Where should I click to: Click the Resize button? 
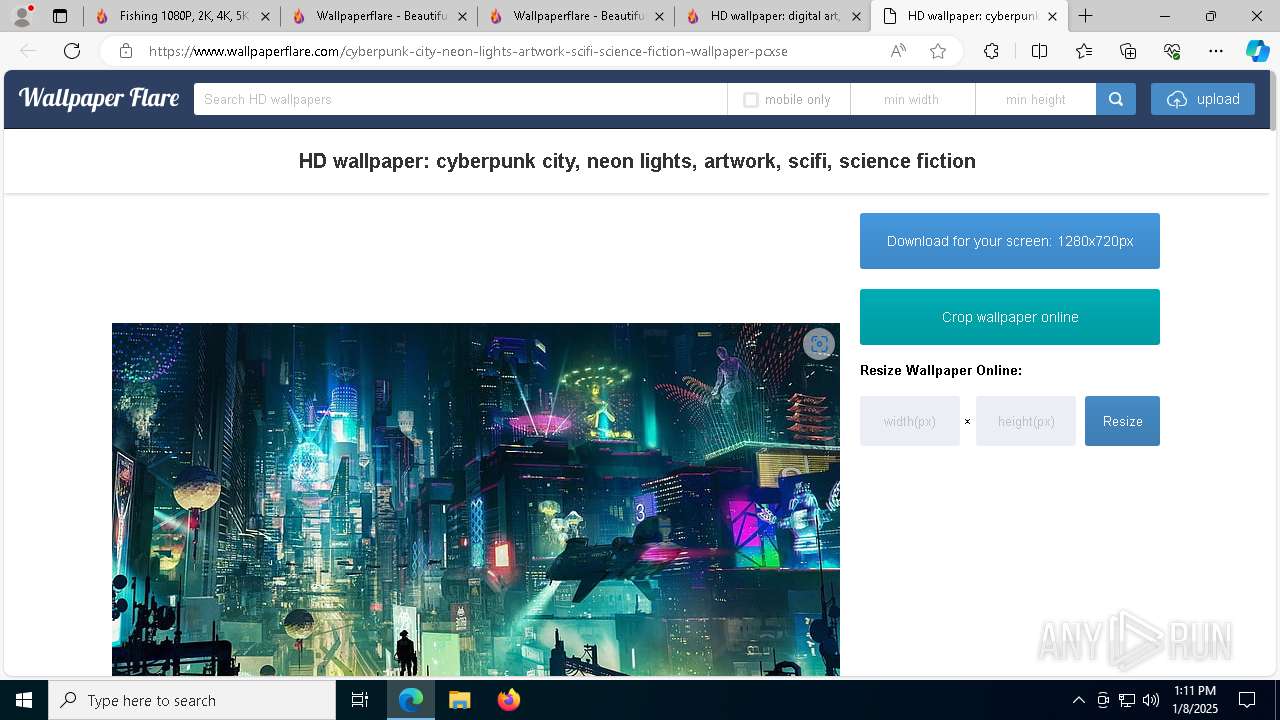(x=1122, y=421)
